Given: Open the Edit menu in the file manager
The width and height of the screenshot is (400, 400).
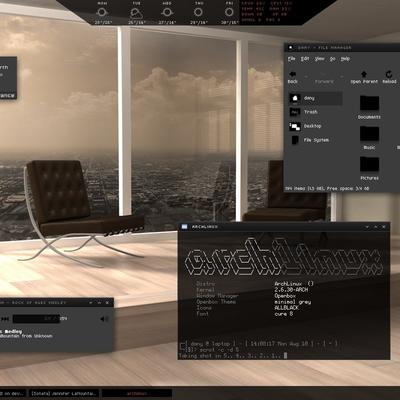Looking at the screenshot, I should coord(305,59).
